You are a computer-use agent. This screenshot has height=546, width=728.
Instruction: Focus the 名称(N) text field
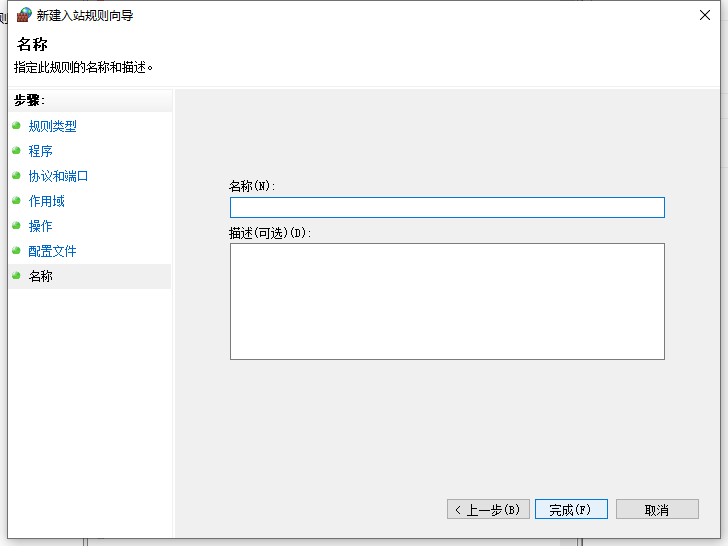(x=447, y=208)
